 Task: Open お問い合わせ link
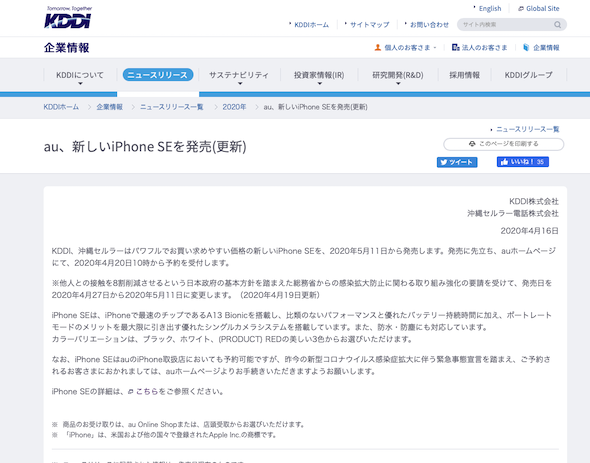coord(429,25)
